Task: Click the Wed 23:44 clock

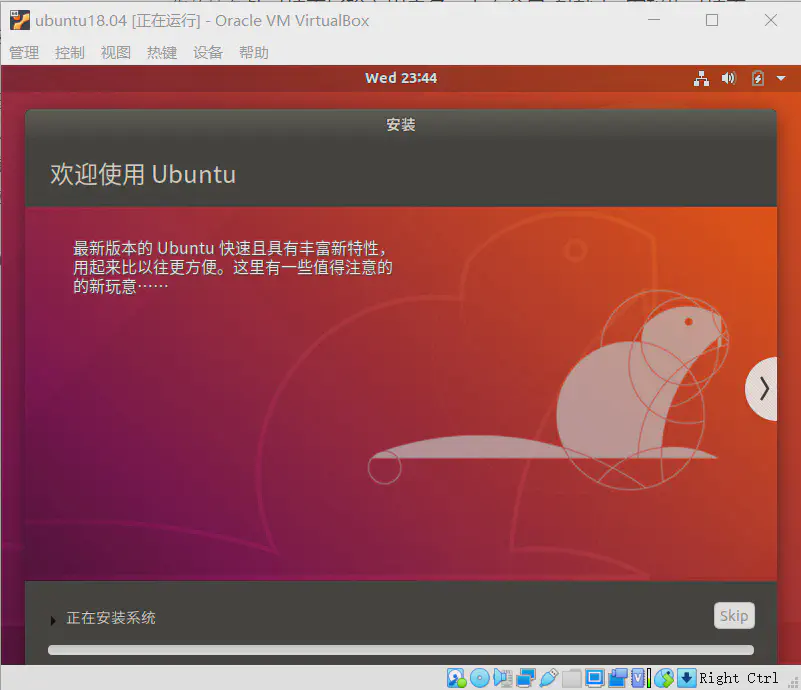Action: 400,78
